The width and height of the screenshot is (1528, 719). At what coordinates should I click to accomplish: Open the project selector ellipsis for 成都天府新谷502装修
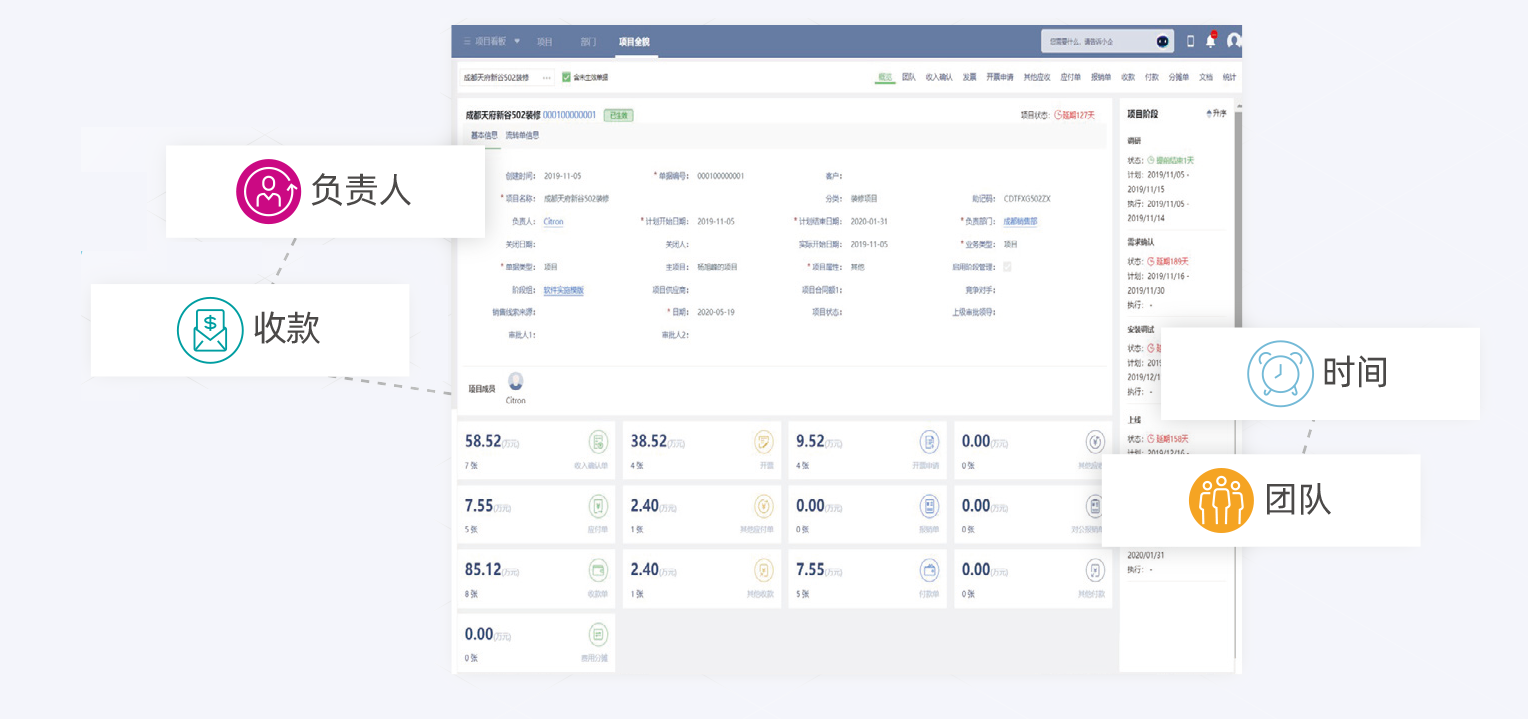click(547, 77)
